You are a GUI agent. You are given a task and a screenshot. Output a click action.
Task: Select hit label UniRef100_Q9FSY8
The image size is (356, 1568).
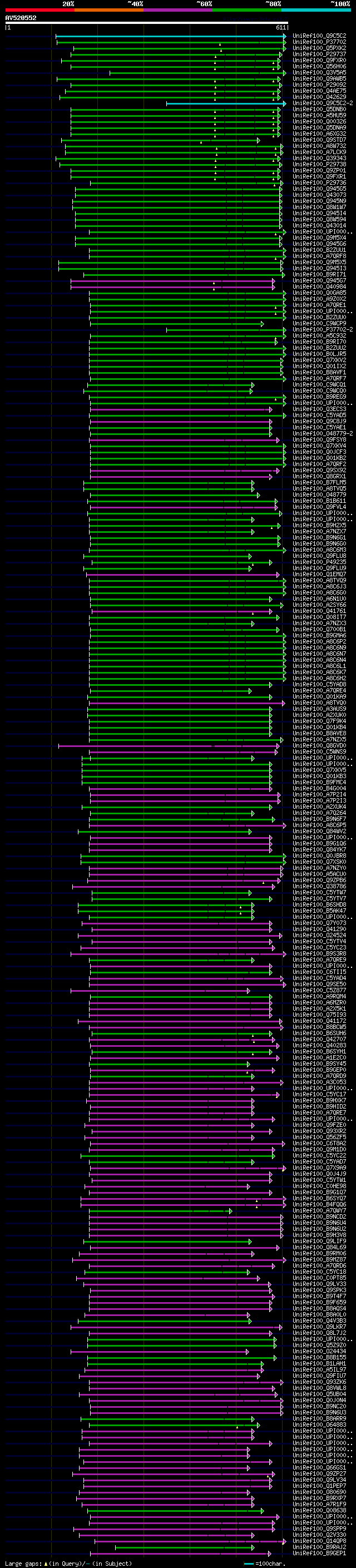319,440
